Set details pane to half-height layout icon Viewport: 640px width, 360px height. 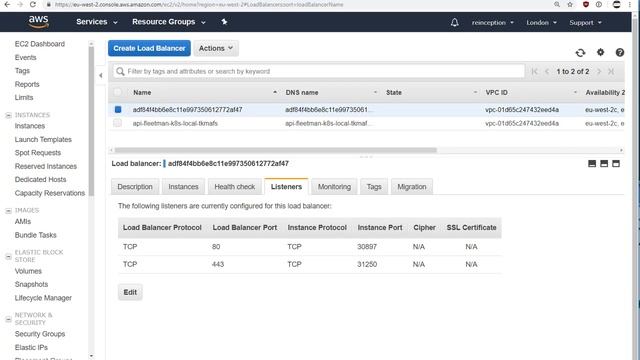point(604,164)
